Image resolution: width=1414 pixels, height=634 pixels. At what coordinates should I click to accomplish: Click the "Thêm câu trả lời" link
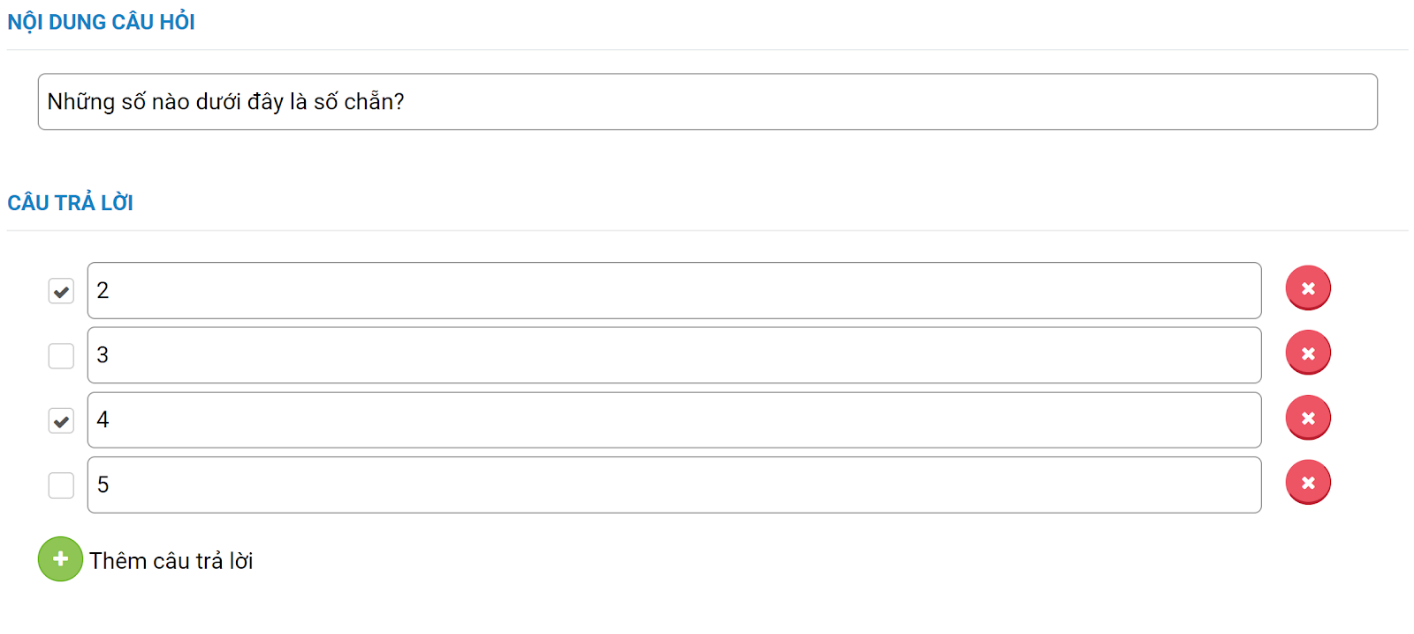(171, 561)
